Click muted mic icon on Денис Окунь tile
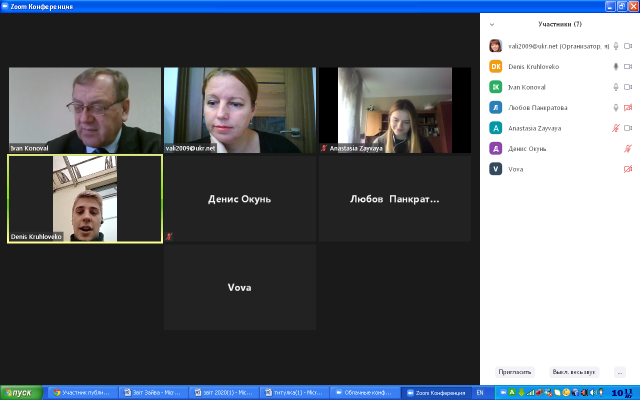 [x=169, y=236]
